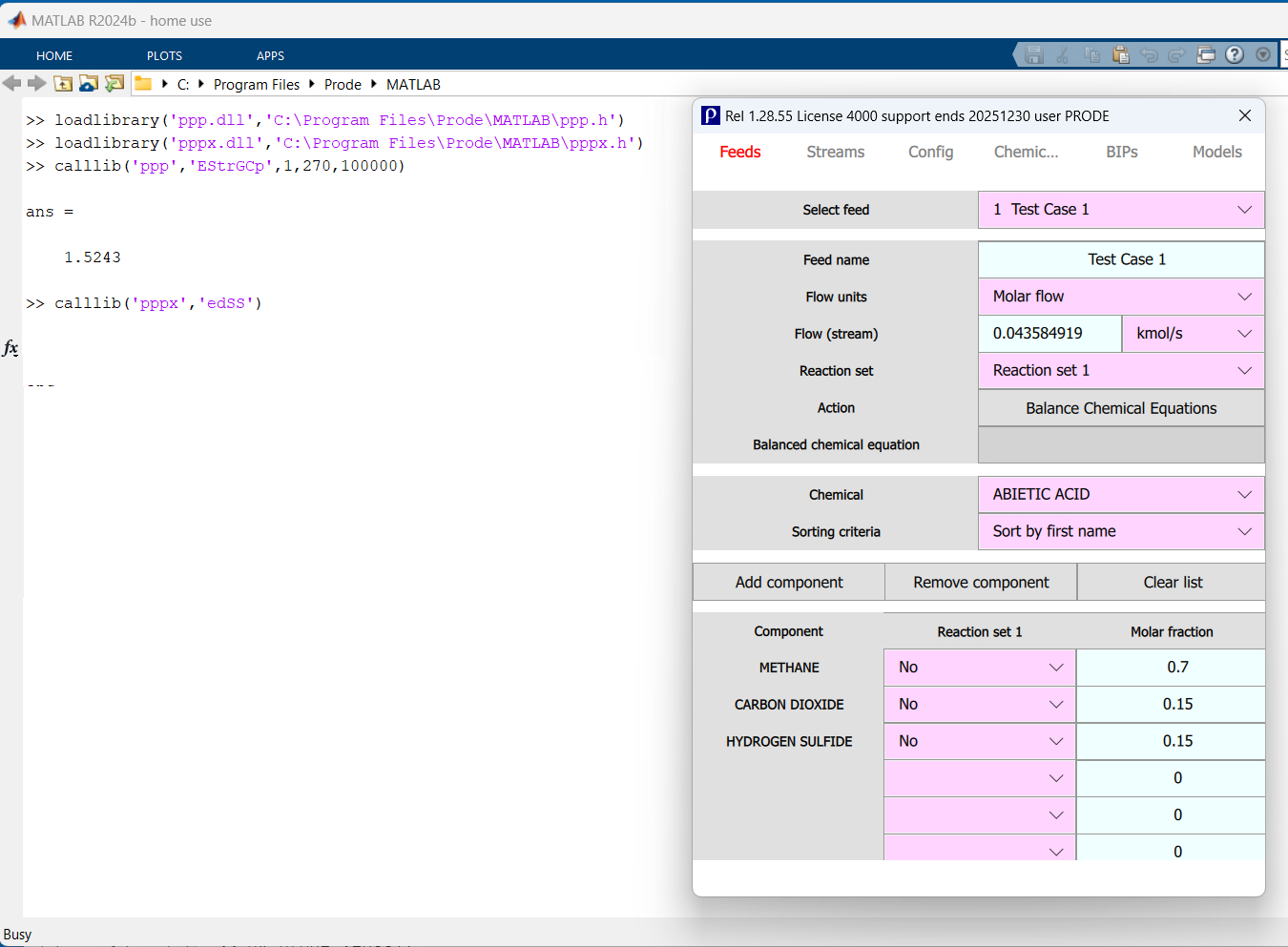Switch to the Feeds tab
Viewport: 1288px width, 947px height.
740,152
